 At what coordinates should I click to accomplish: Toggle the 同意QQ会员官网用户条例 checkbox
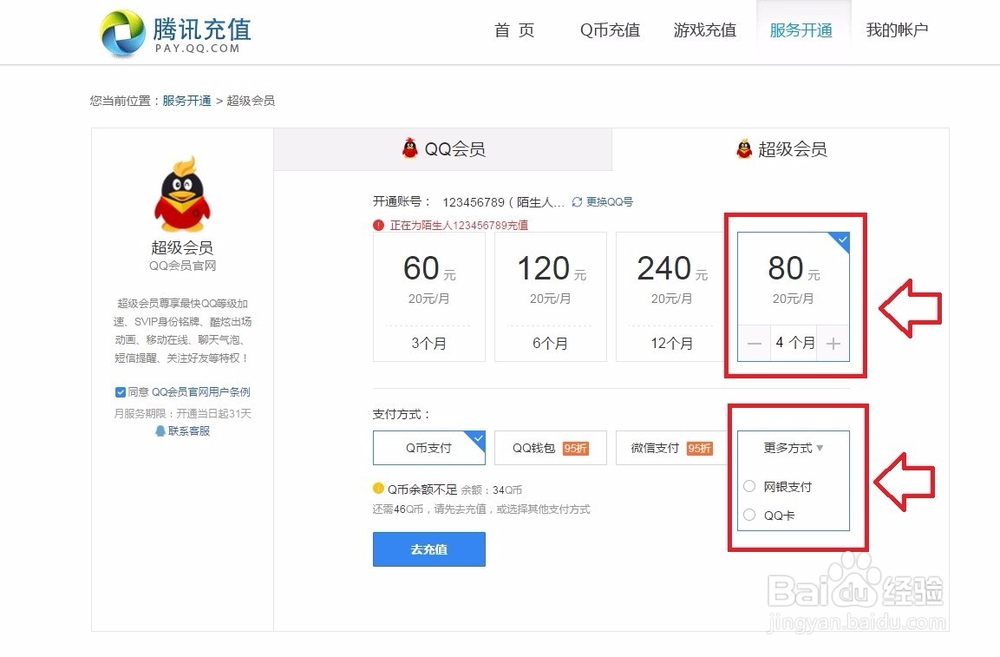[121, 392]
